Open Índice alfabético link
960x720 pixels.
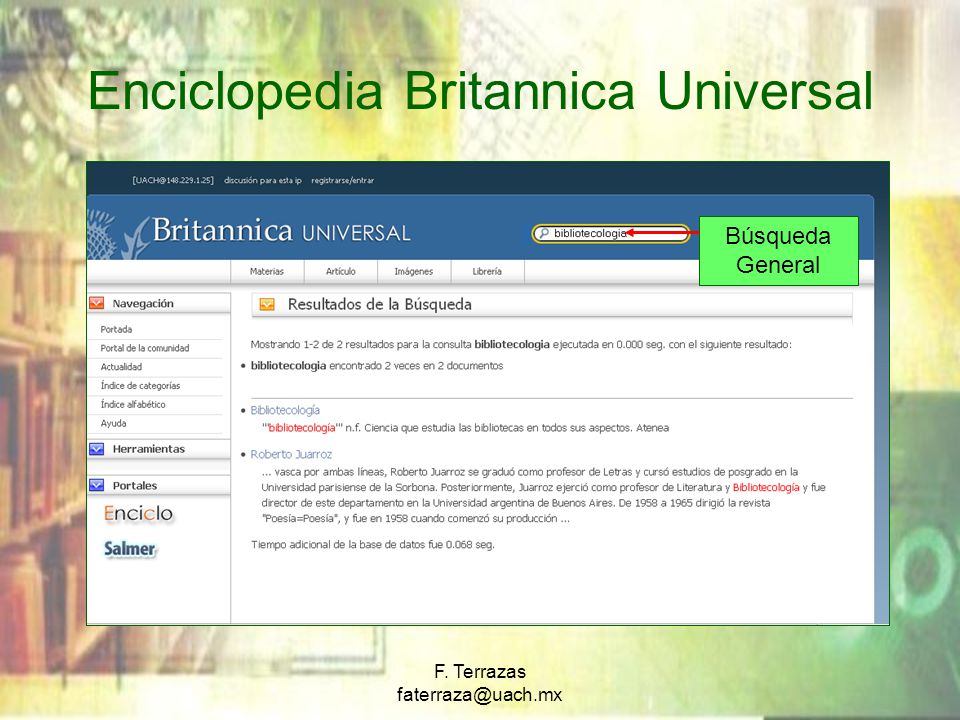[x=133, y=405]
